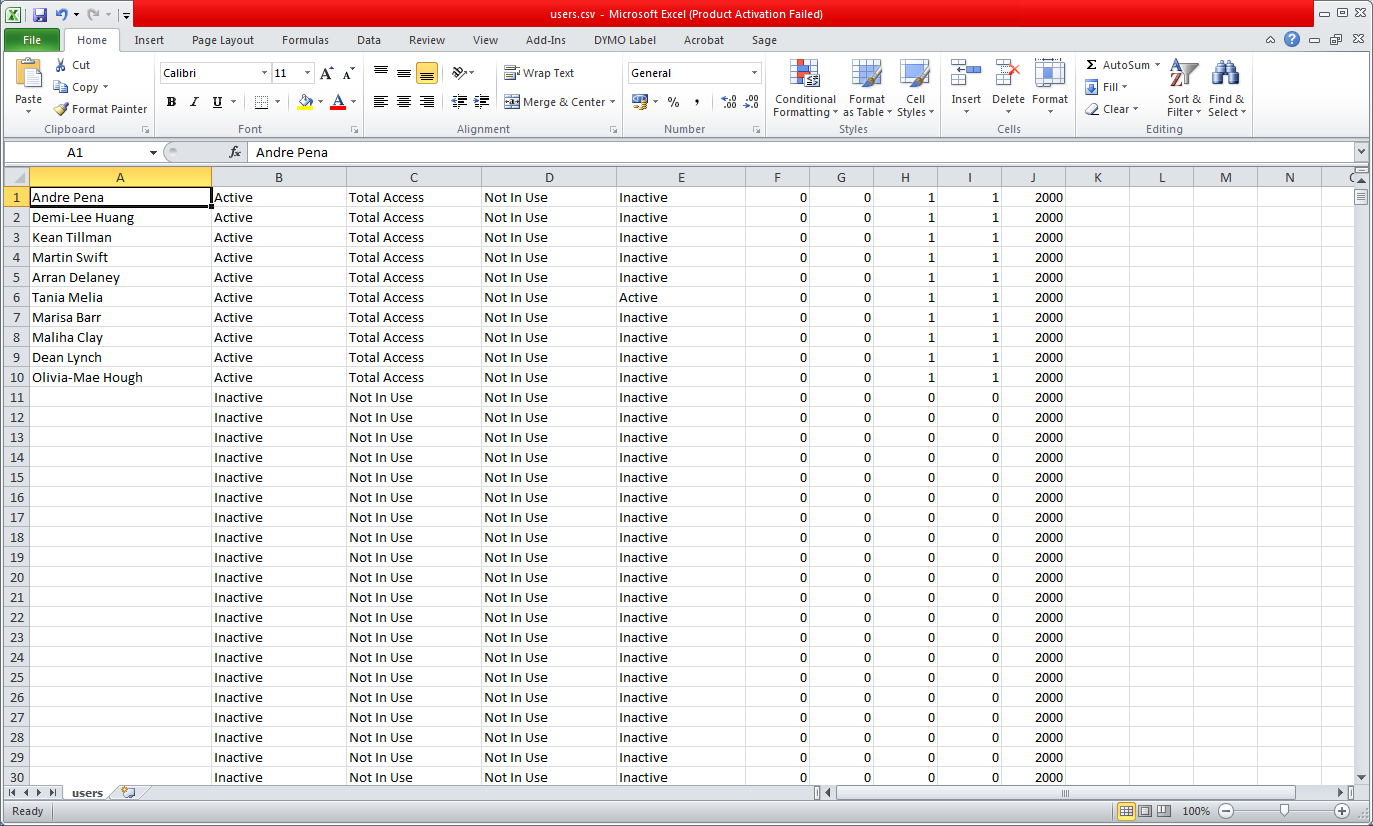Click the Insert worksheet tab icon

127,792
